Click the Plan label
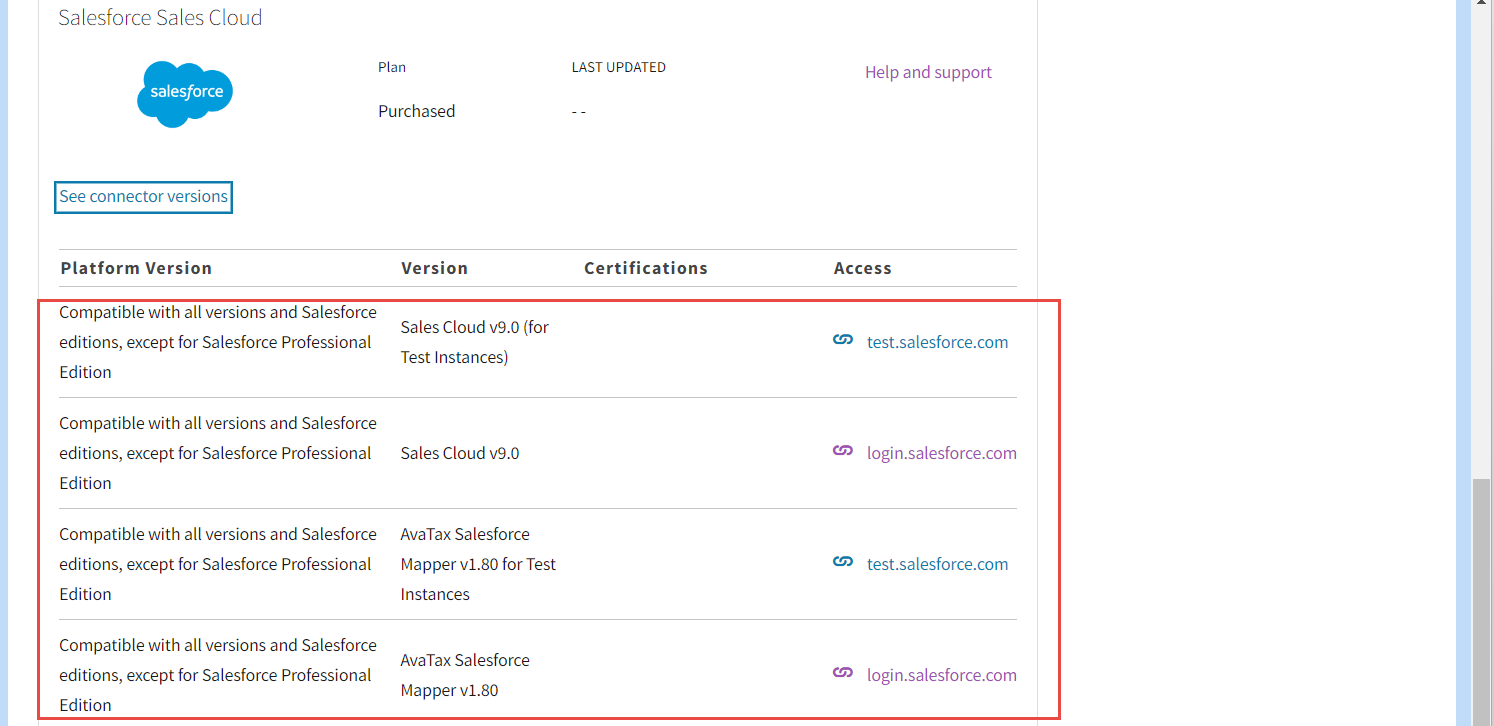The width and height of the screenshot is (1494, 726). pyautogui.click(x=392, y=67)
